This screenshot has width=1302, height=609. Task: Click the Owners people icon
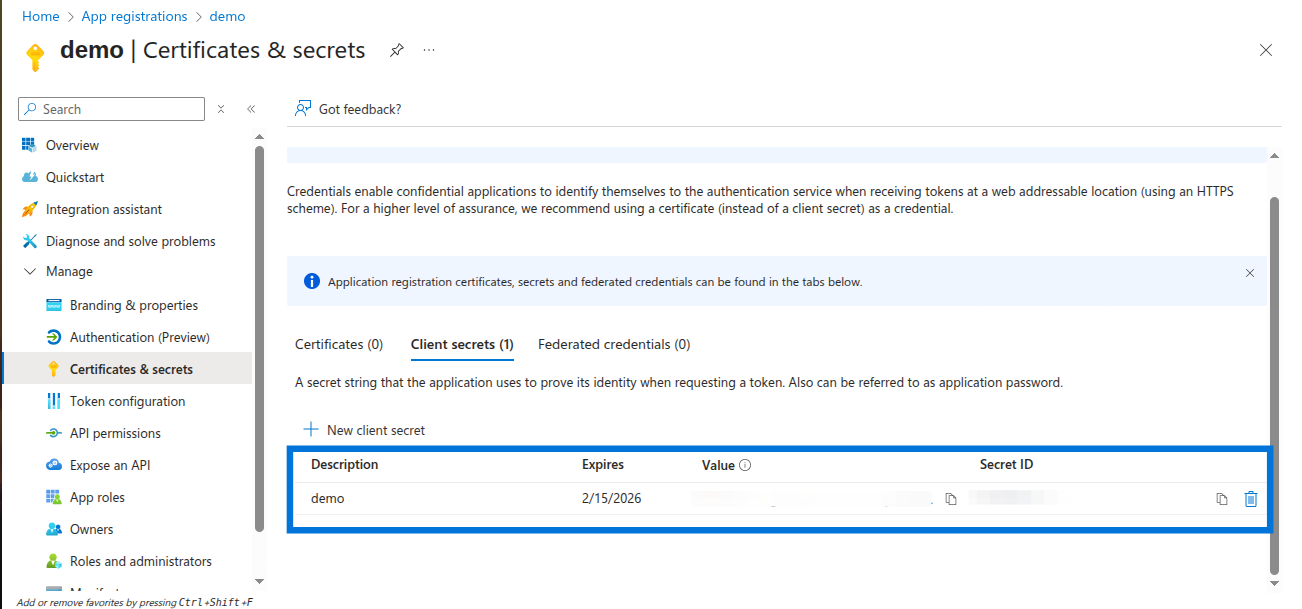pos(53,529)
